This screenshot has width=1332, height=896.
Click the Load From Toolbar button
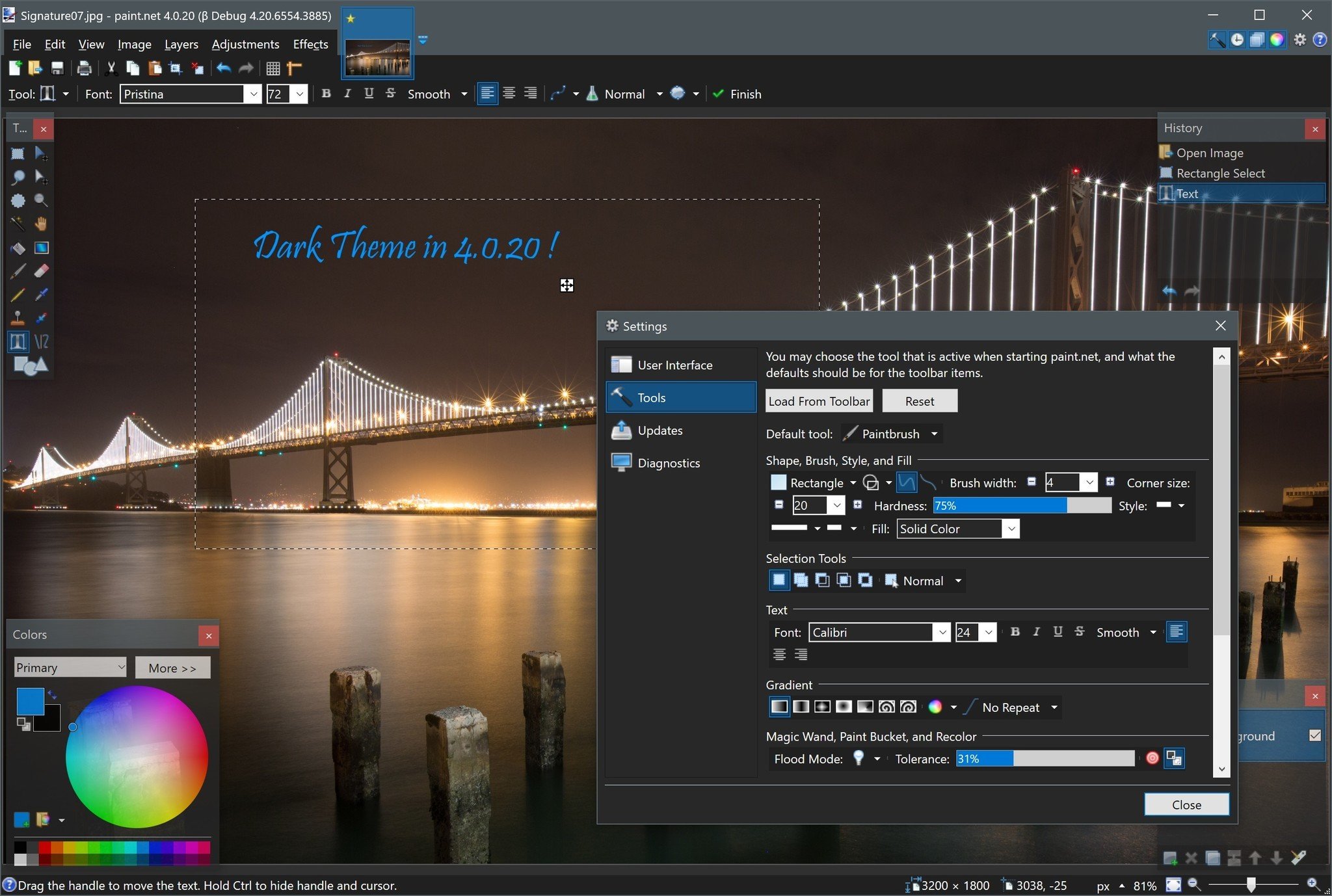click(818, 400)
